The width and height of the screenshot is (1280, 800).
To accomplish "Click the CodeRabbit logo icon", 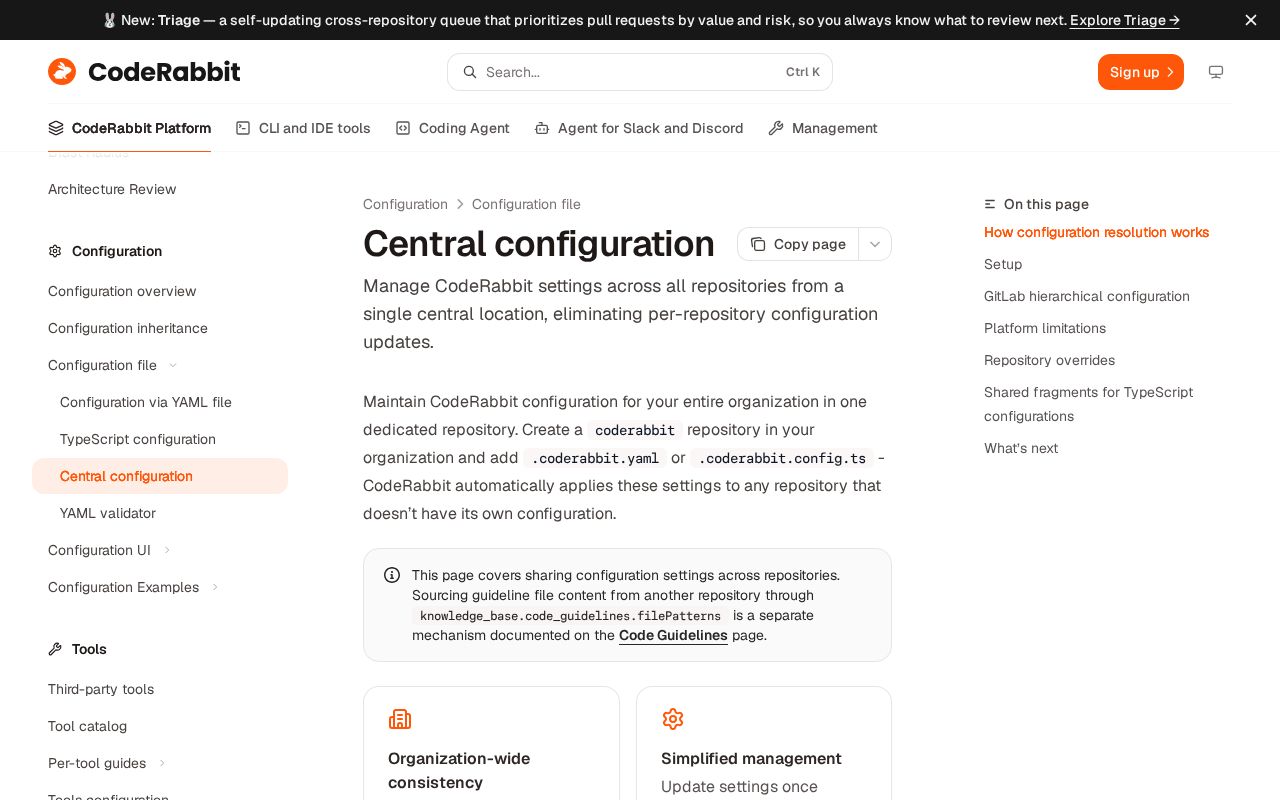I will coord(62,72).
